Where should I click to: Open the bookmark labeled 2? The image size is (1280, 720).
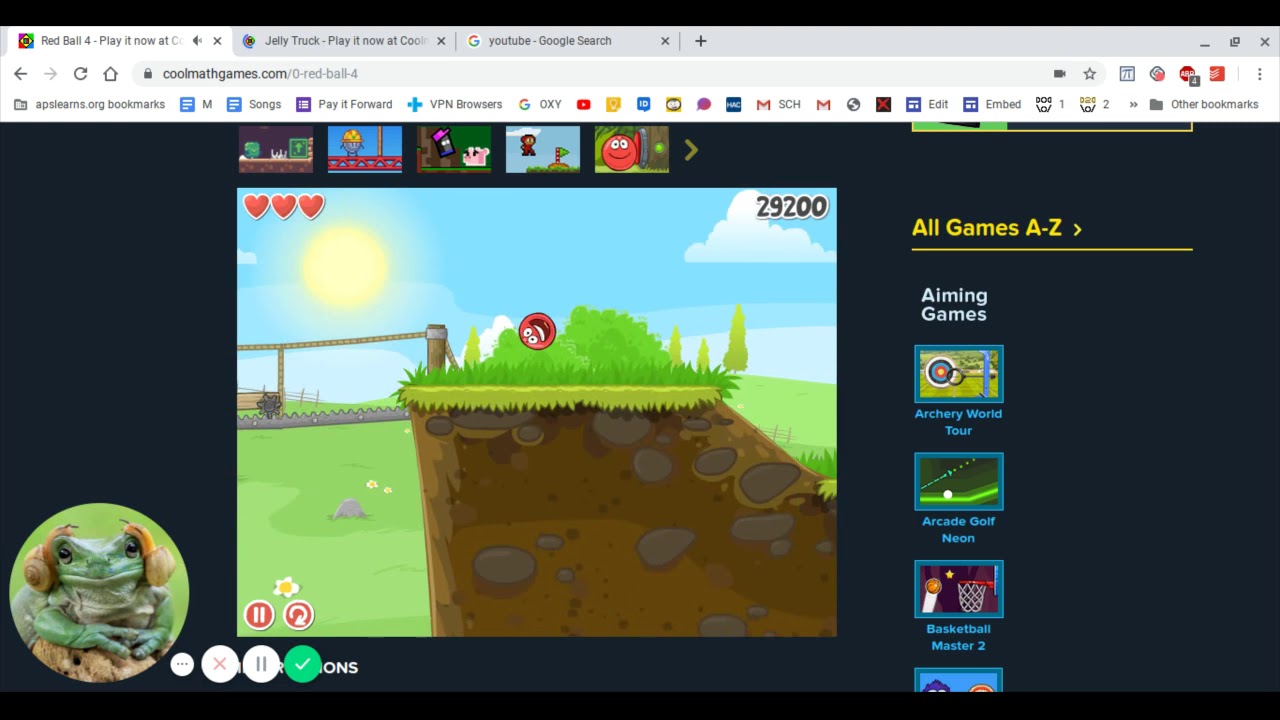click(1094, 104)
